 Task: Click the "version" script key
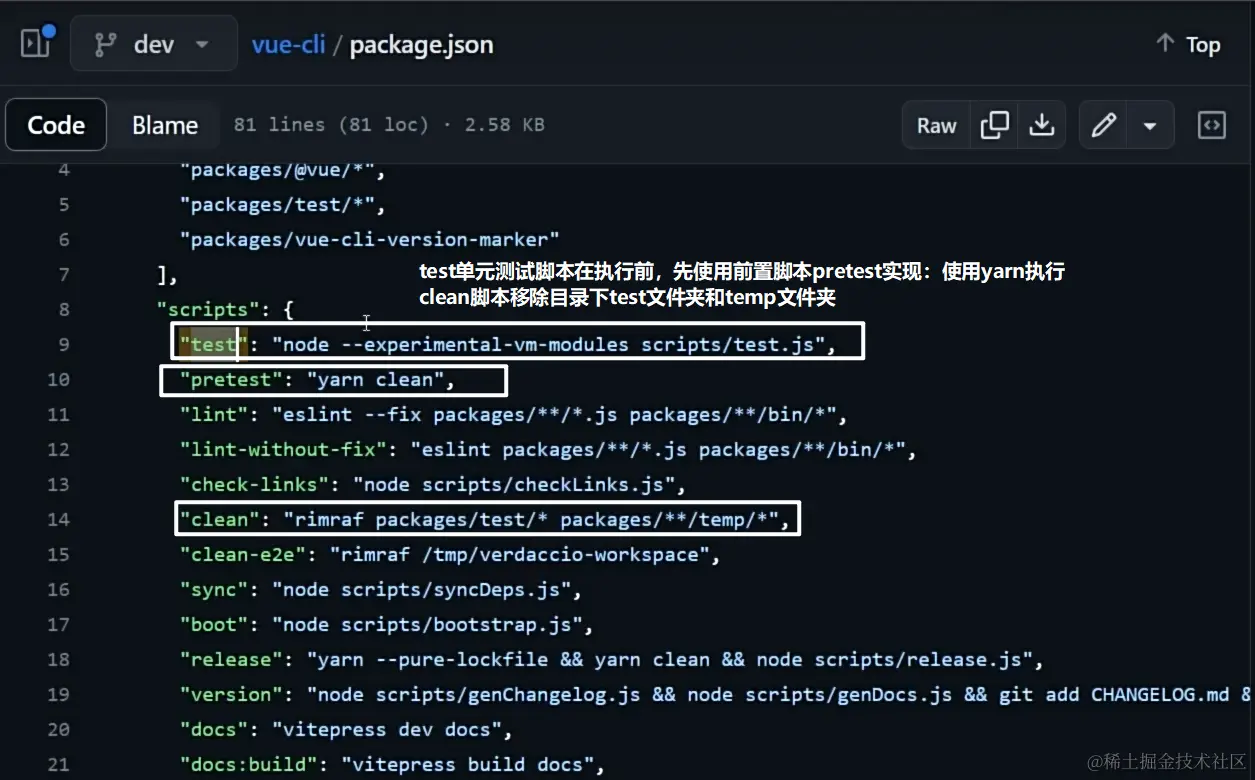pos(231,695)
